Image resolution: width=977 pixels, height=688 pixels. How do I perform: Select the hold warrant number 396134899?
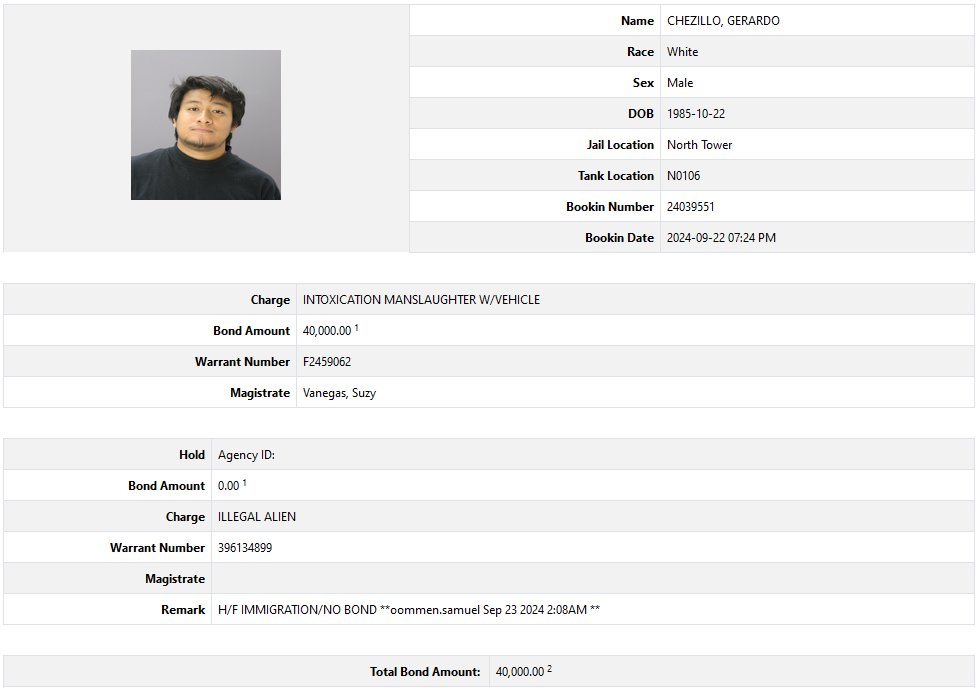245,548
